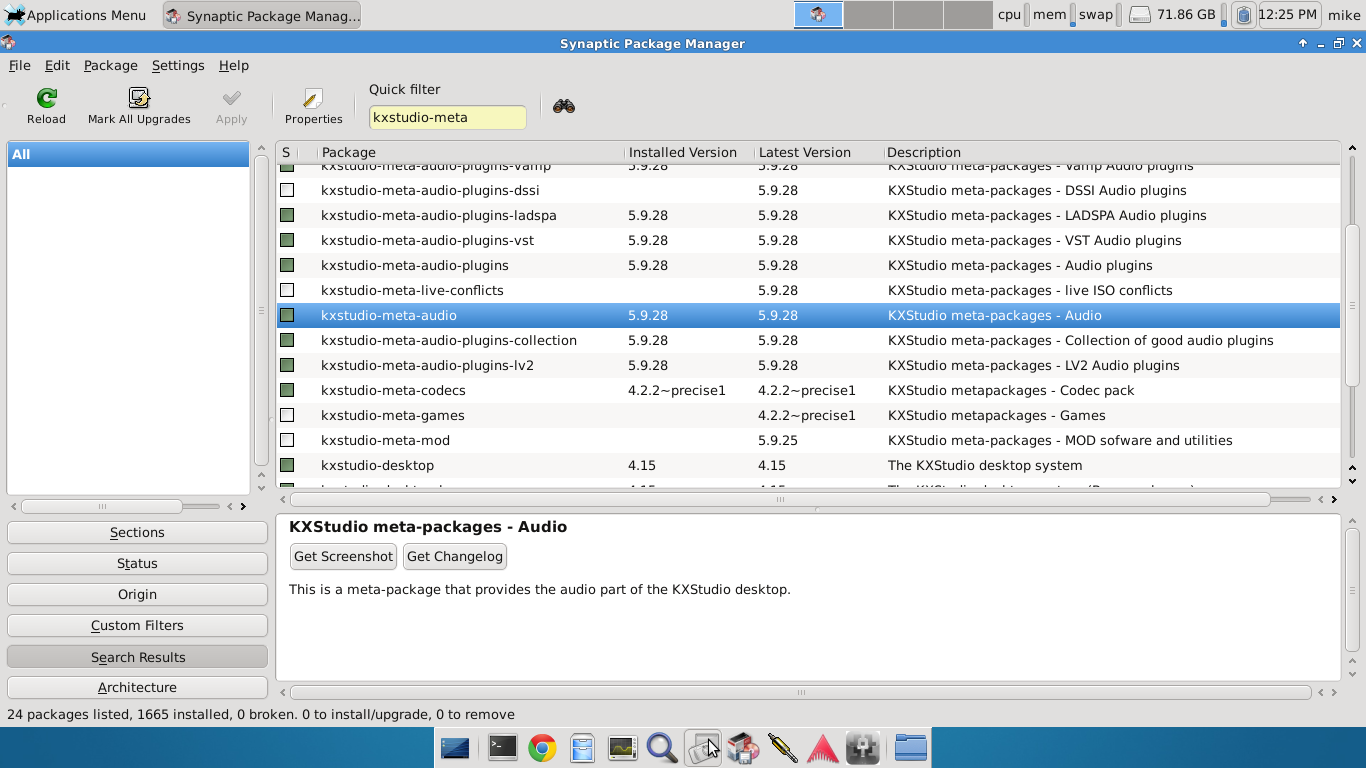Open the blue folder icon in the dock
The height and width of the screenshot is (768, 1366).
[910, 748]
